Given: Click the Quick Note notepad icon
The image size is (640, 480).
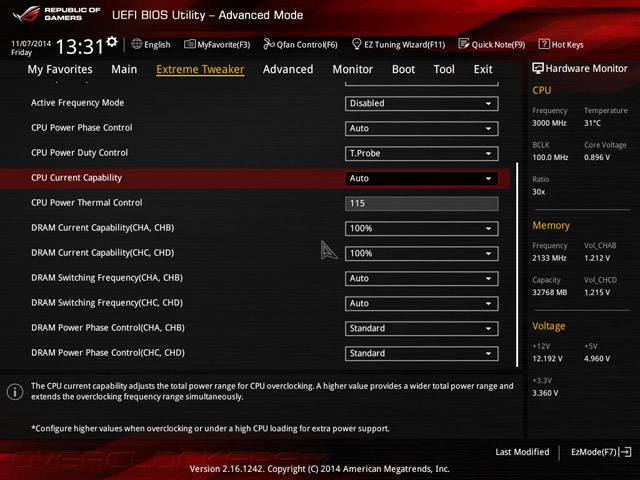Looking at the screenshot, I should tap(464, 44).
